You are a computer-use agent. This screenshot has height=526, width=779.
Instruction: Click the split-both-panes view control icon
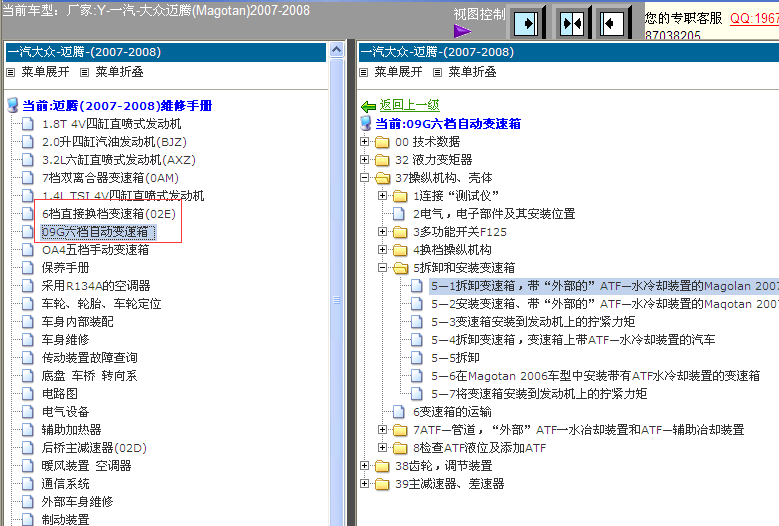(572, 23)
